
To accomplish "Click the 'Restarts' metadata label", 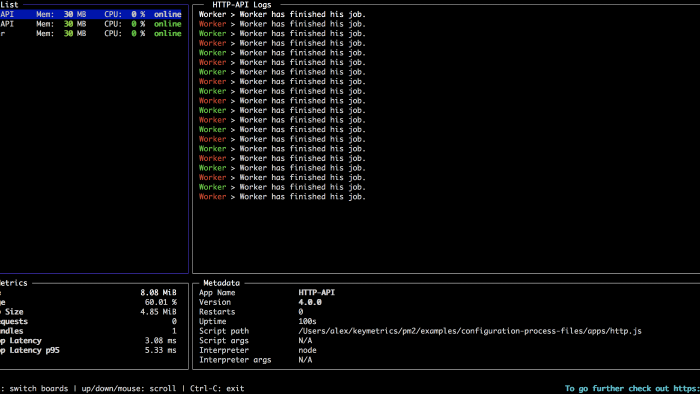I will point(217,312).
